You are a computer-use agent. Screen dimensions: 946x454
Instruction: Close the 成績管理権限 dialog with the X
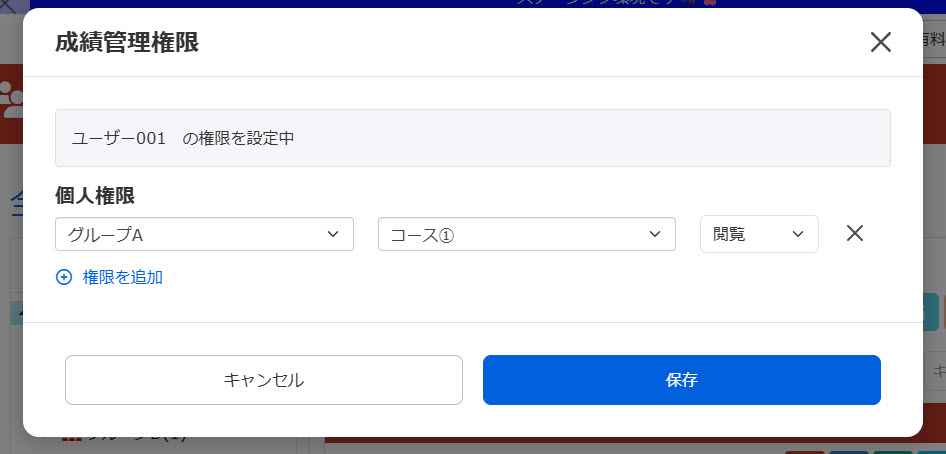coord(880,42)
